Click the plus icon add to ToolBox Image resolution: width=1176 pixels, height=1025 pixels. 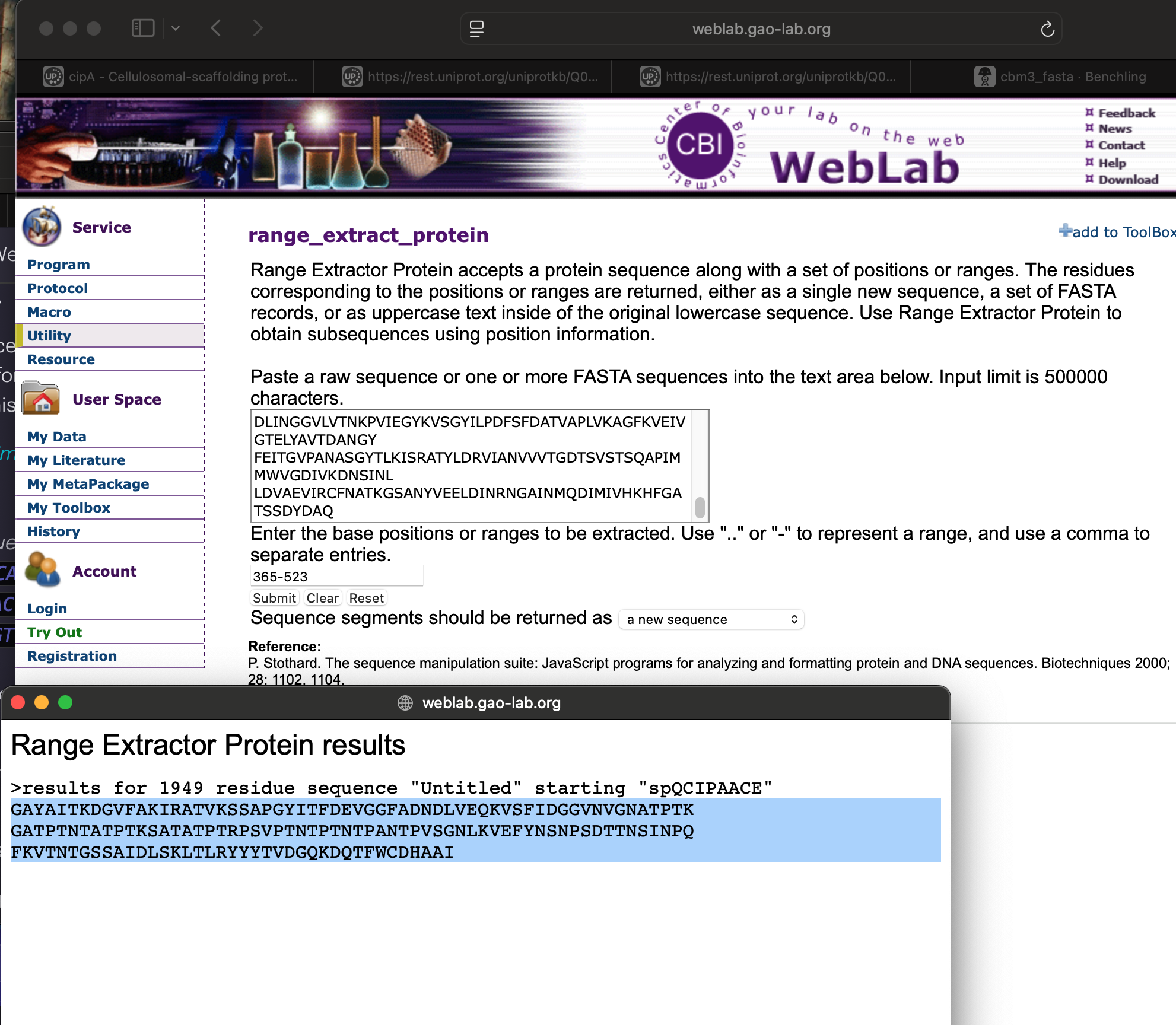[1065, 231]
